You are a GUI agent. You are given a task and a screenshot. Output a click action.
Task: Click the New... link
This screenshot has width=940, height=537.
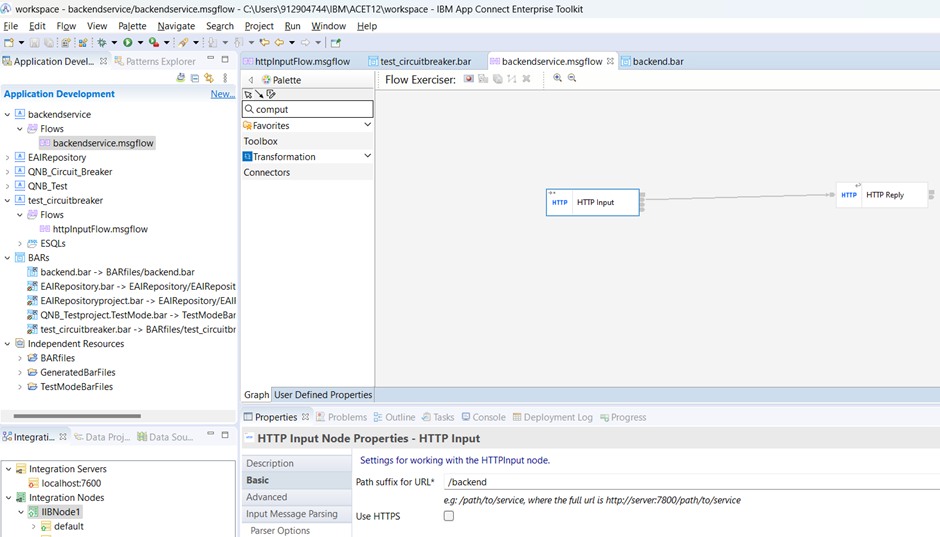tap(222, 94)
